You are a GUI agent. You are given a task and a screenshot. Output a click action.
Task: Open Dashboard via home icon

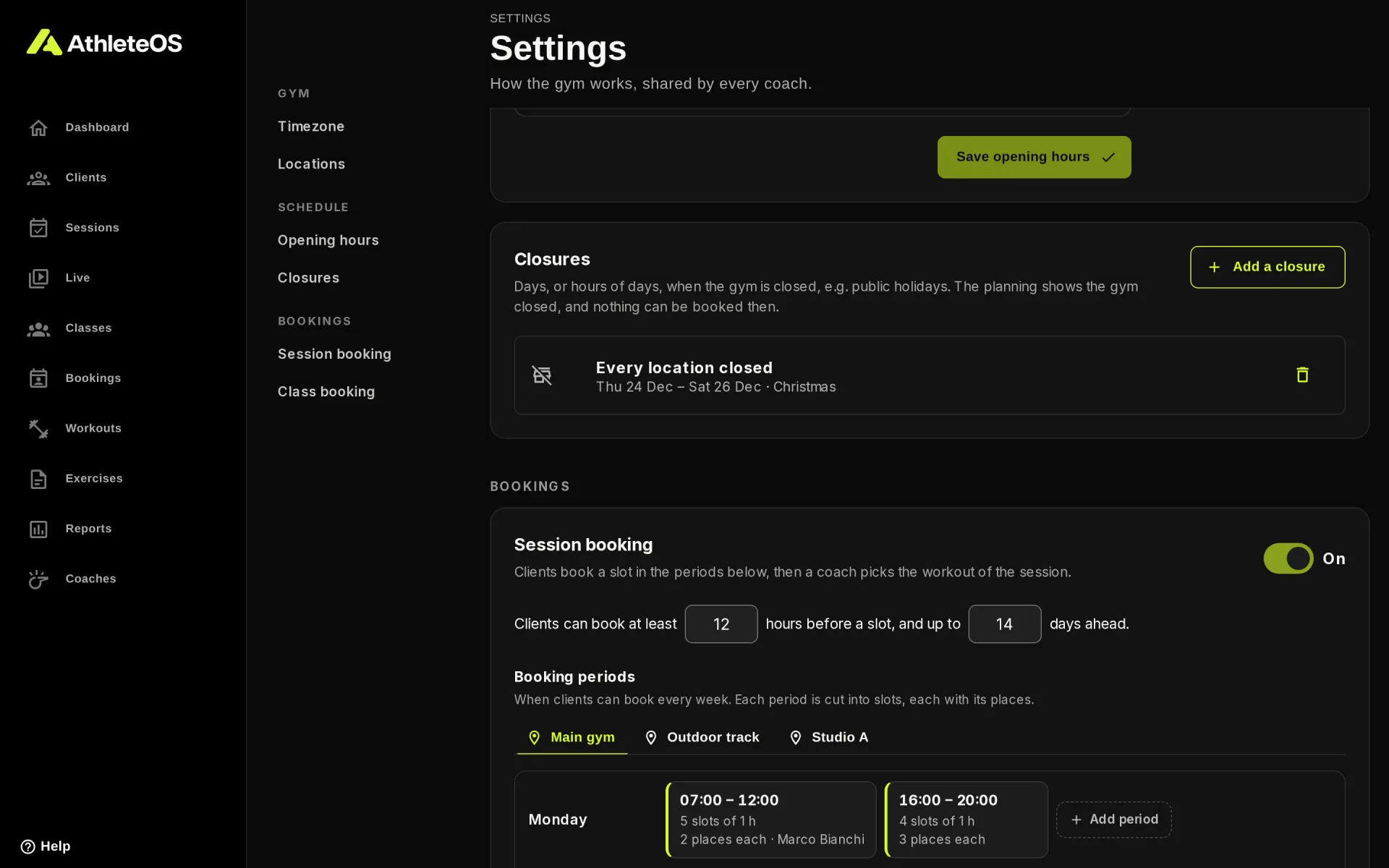point(38,128)
